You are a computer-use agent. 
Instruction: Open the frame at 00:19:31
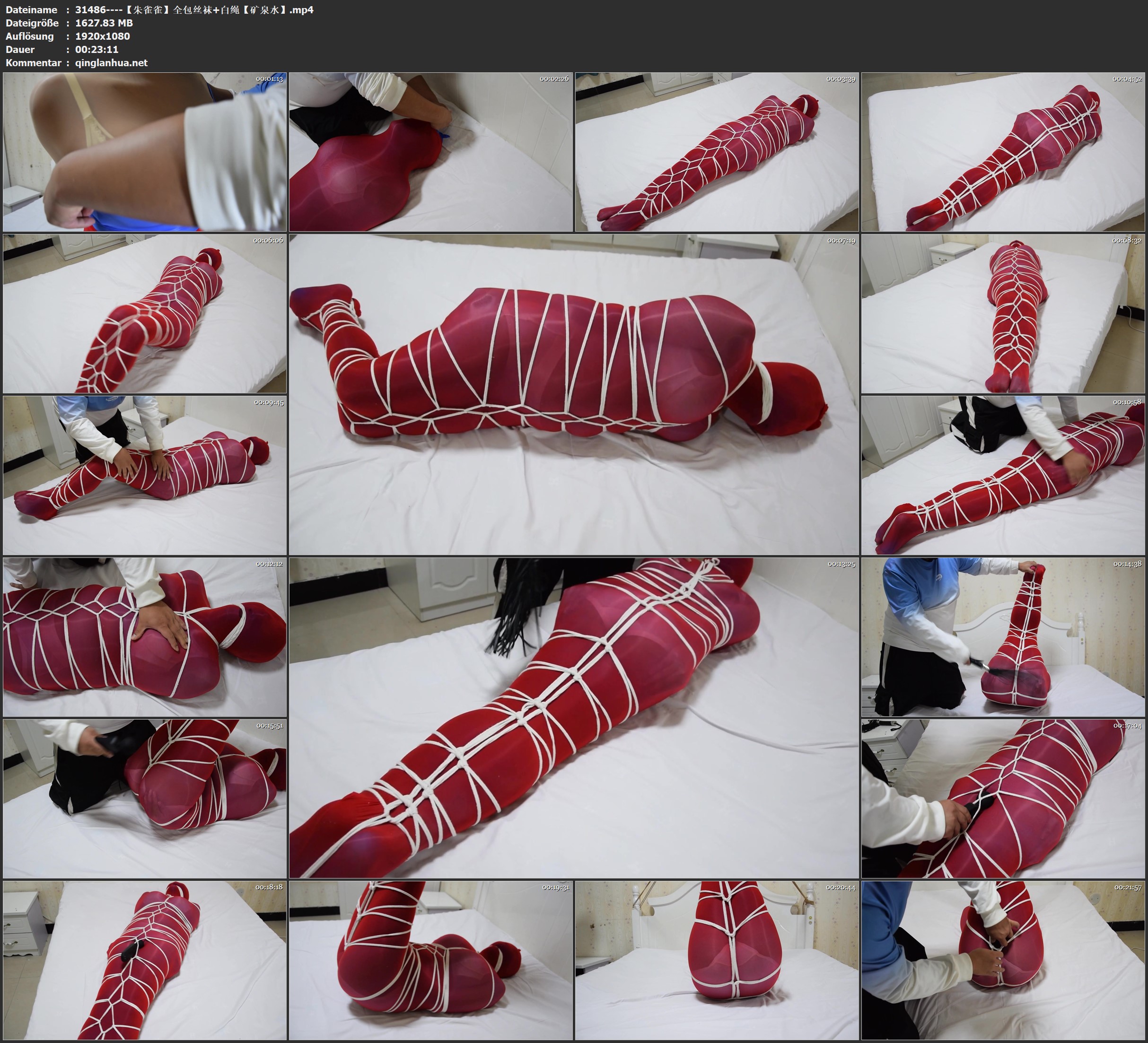pyautogui.click(x=431, y=960)
